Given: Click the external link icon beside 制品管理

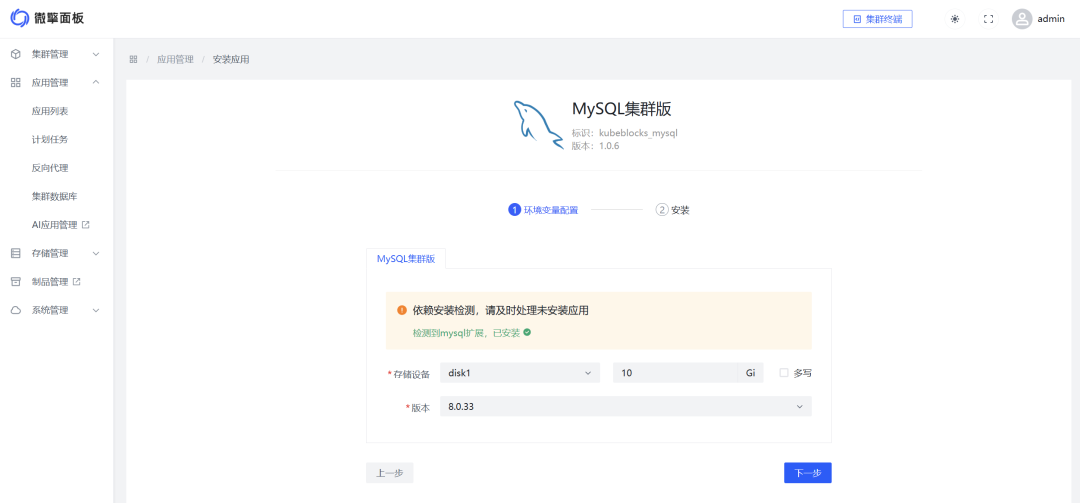Looking at the screenshot, I should coord(76,281).
